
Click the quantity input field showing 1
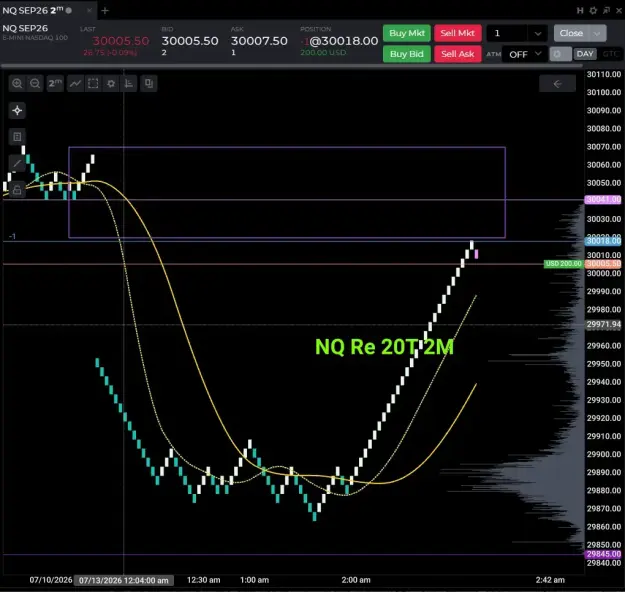click(x=507, y=33)
